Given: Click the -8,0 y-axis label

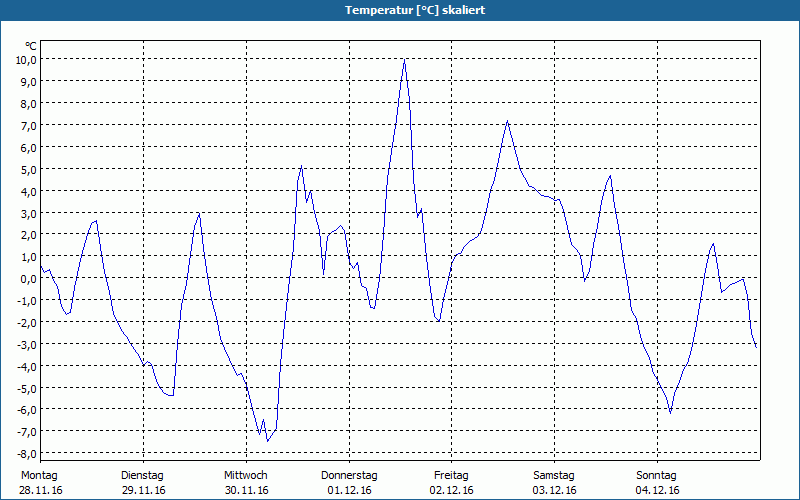Looking at the screenshot, I should click(x=27, y=454).
